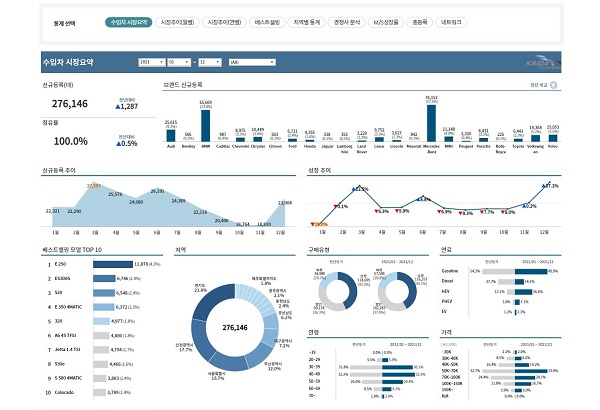Go to the 경쟁사 분석 tab
The height and width of the screenshot is (410, 600).
(x=347, y=22)
